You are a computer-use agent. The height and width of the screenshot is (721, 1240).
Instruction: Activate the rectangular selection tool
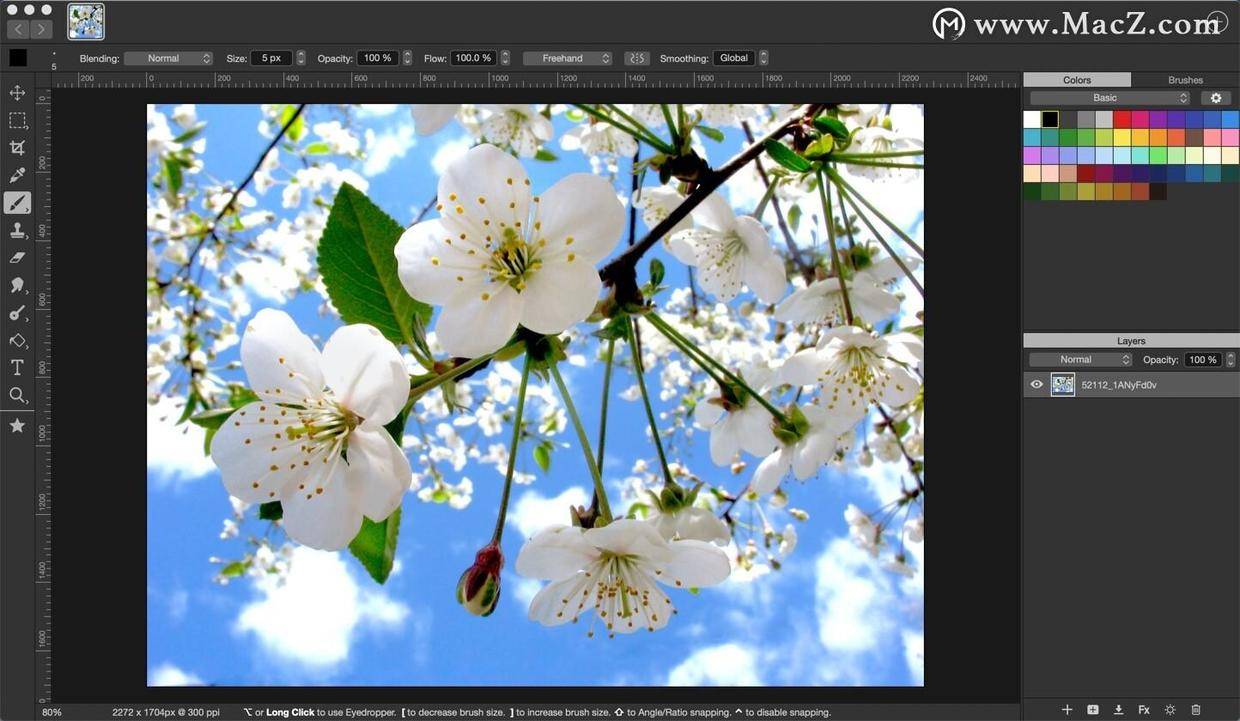[17, 120]
